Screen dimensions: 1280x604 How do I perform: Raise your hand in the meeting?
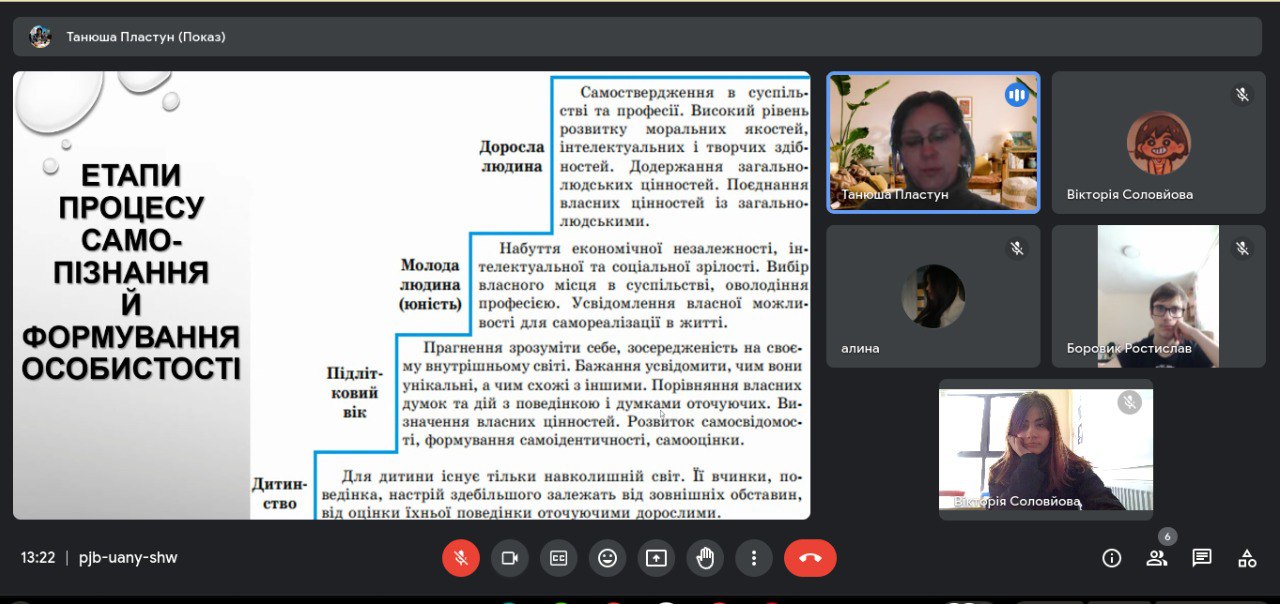705,558
